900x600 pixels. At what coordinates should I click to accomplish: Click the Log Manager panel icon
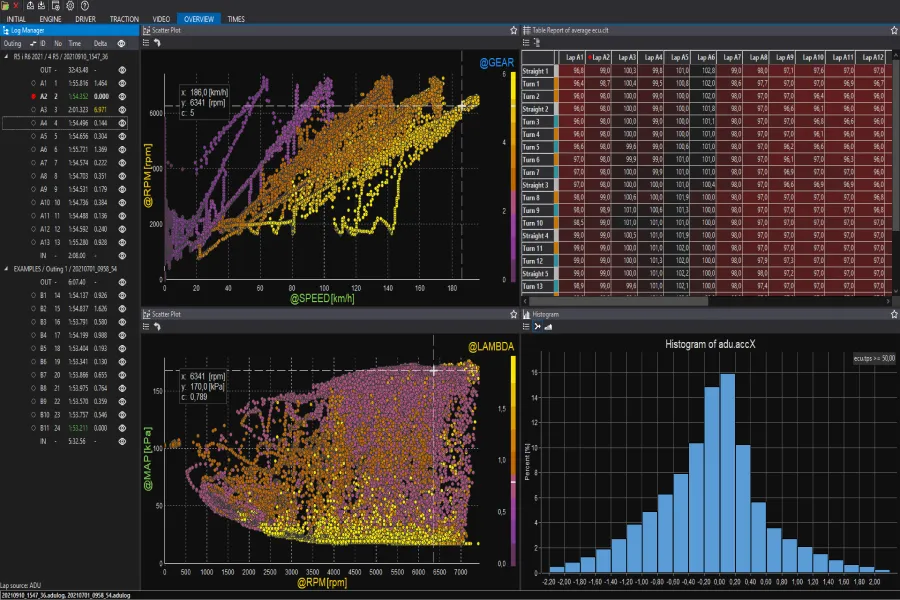point(6,30)
